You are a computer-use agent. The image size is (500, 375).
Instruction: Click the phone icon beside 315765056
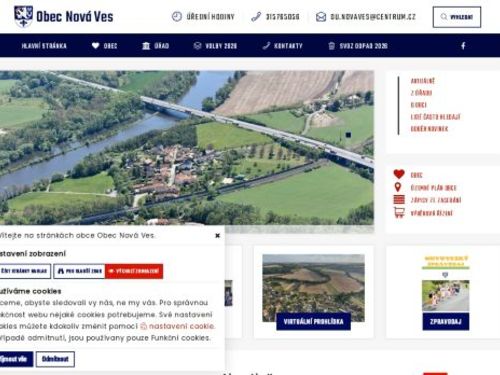tap(256, 17)
